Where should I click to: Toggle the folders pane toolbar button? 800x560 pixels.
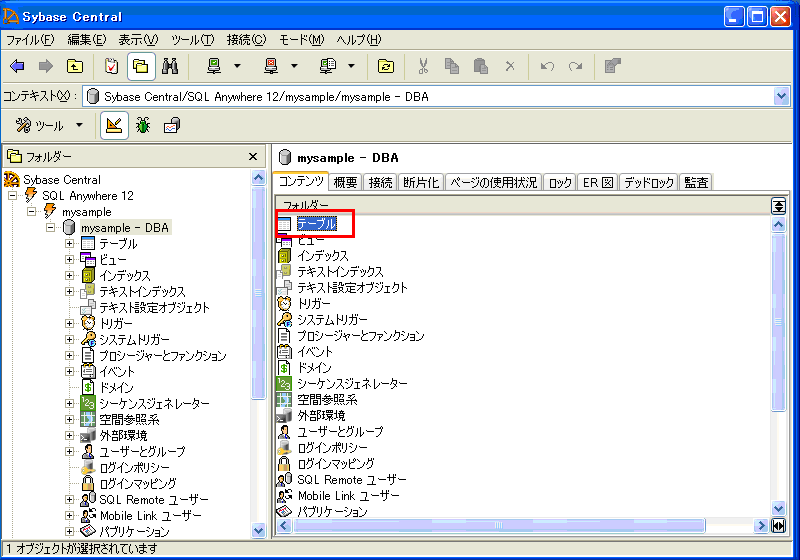pos(141,67)
